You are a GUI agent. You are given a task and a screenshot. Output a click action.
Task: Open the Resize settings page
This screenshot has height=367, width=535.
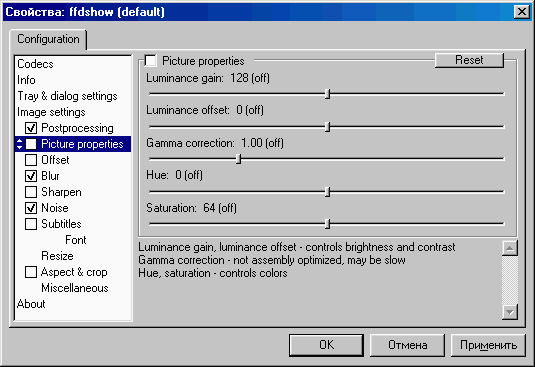click(x=57, y=256)
